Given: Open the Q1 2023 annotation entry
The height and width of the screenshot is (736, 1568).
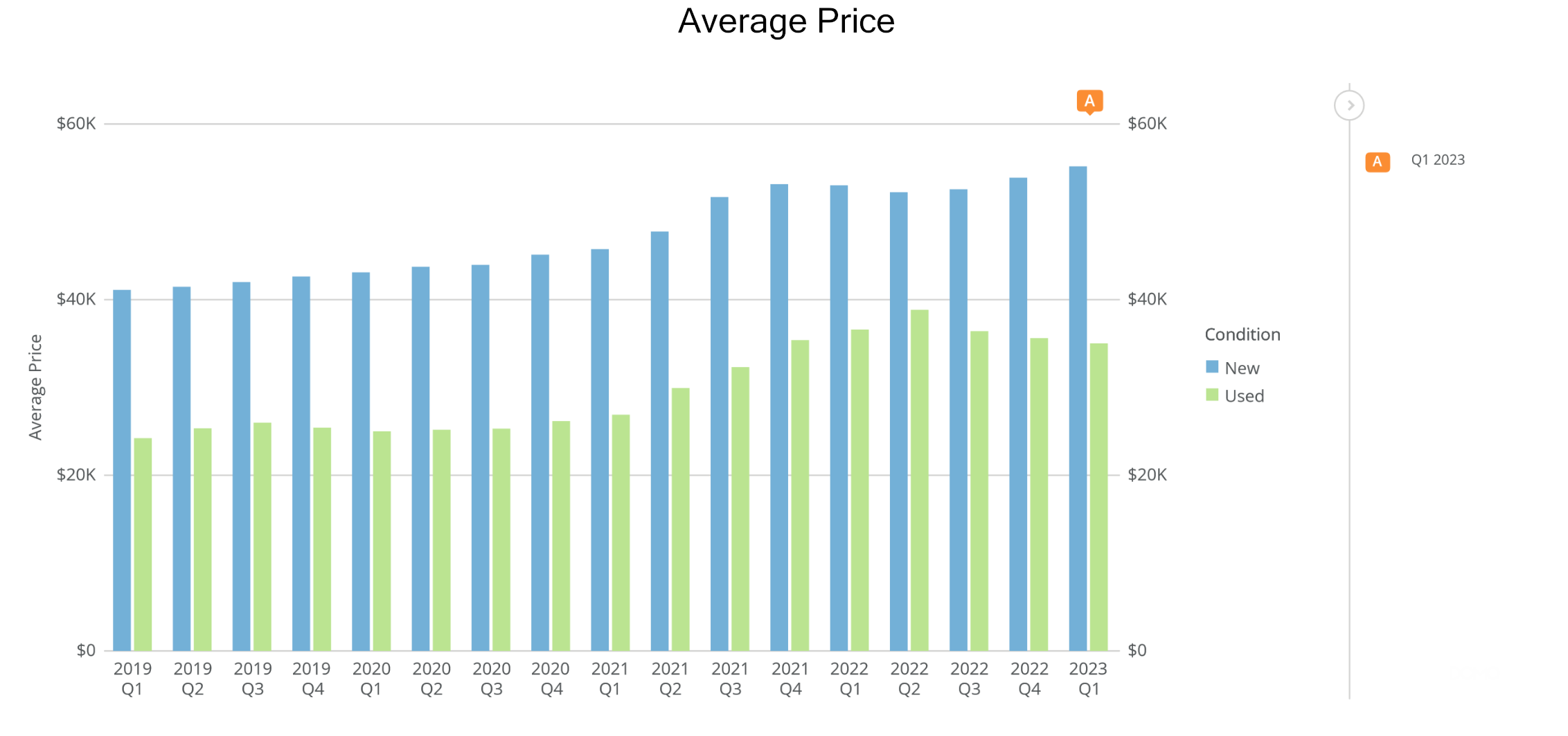Looking at the screenshot, I should (x=1438, y=160).
